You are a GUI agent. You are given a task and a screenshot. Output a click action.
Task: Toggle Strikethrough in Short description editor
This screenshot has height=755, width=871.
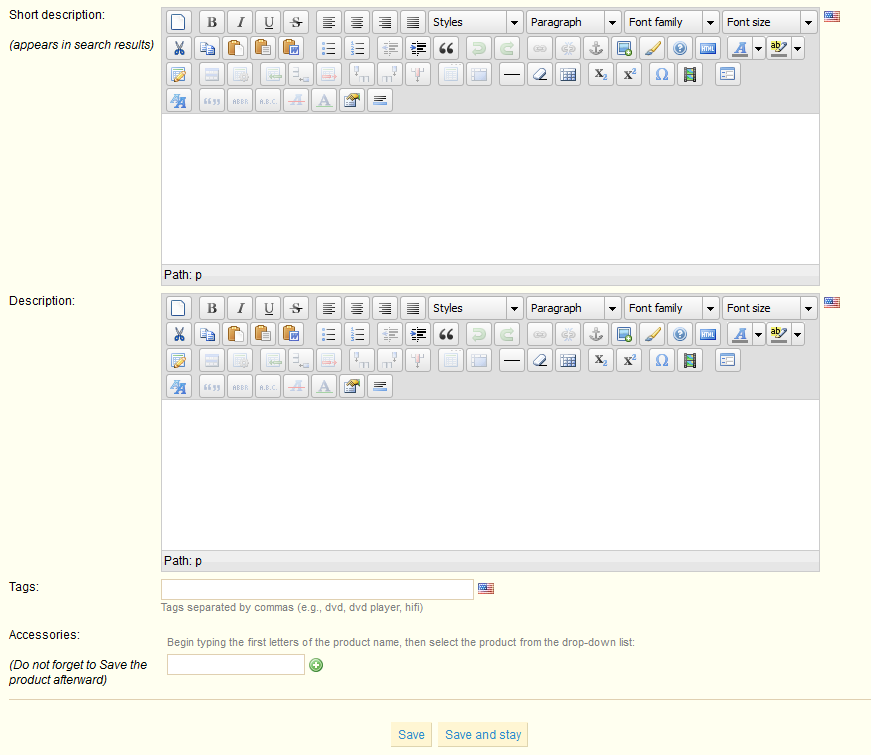click(x=296, y=22)
